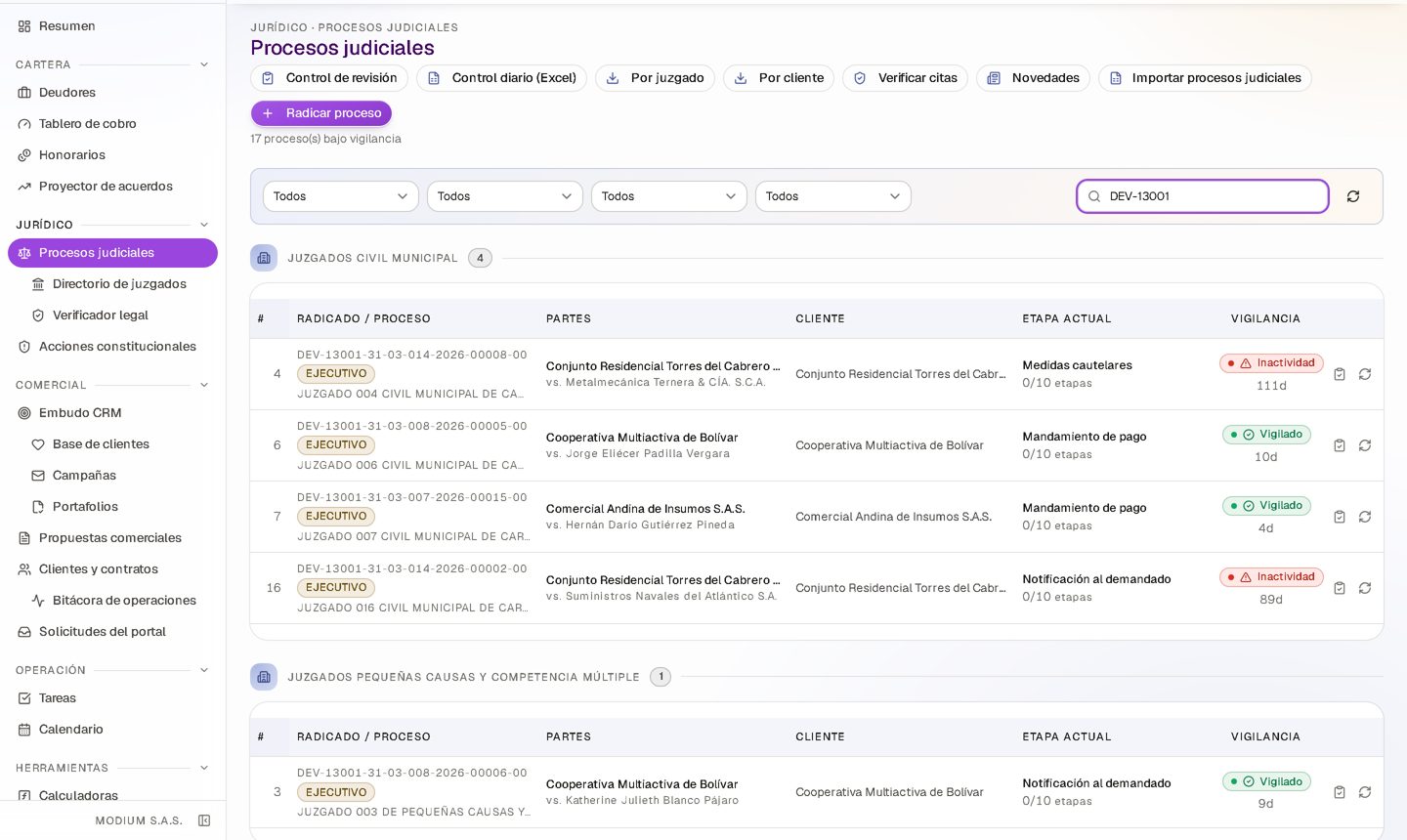Collapse sidebar via panel icon near MODIUM S.A.S.
This screenshot has width=1407, height=840.
pyautogui.click(x=204, y=820)
